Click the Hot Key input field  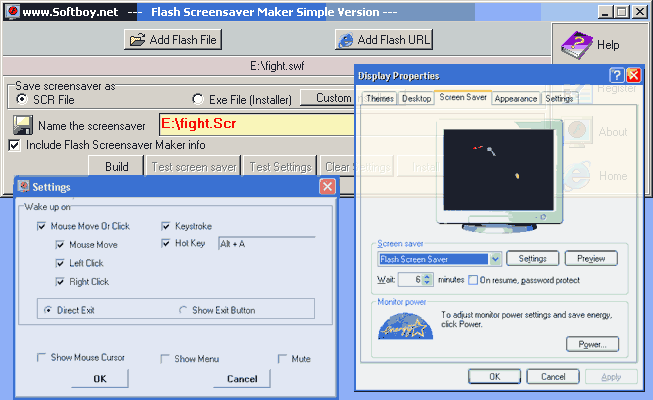click(264, 243)
